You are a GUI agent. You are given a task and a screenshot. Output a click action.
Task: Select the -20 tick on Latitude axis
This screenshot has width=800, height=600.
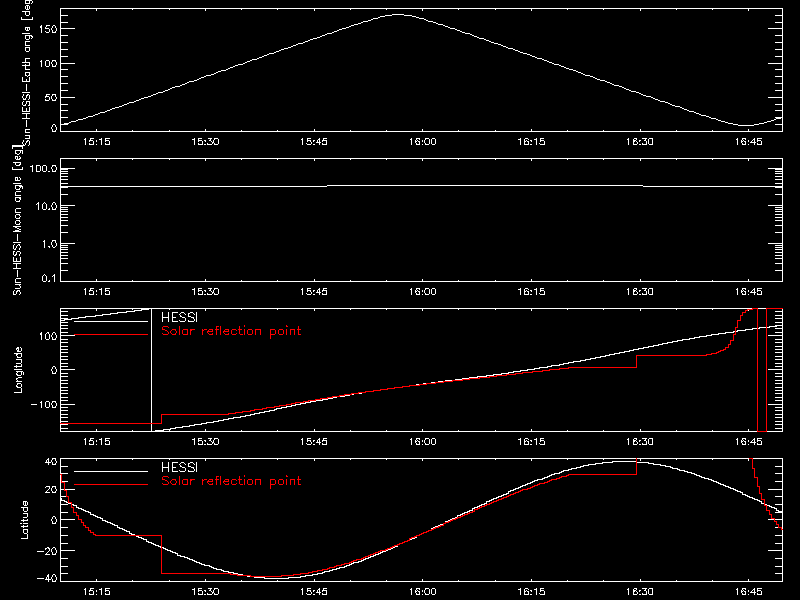(47, 551)
